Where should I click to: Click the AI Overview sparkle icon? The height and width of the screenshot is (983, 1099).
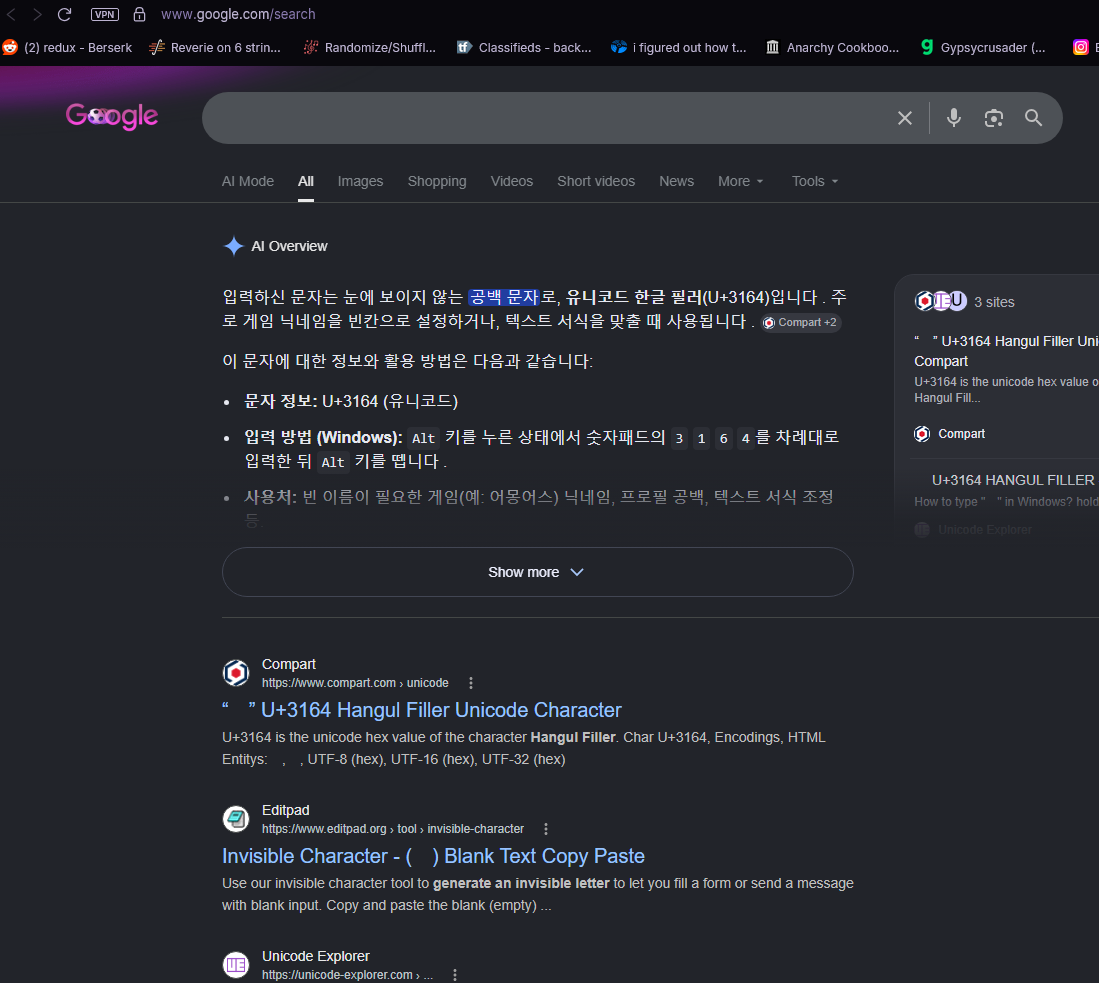(233, 246)
